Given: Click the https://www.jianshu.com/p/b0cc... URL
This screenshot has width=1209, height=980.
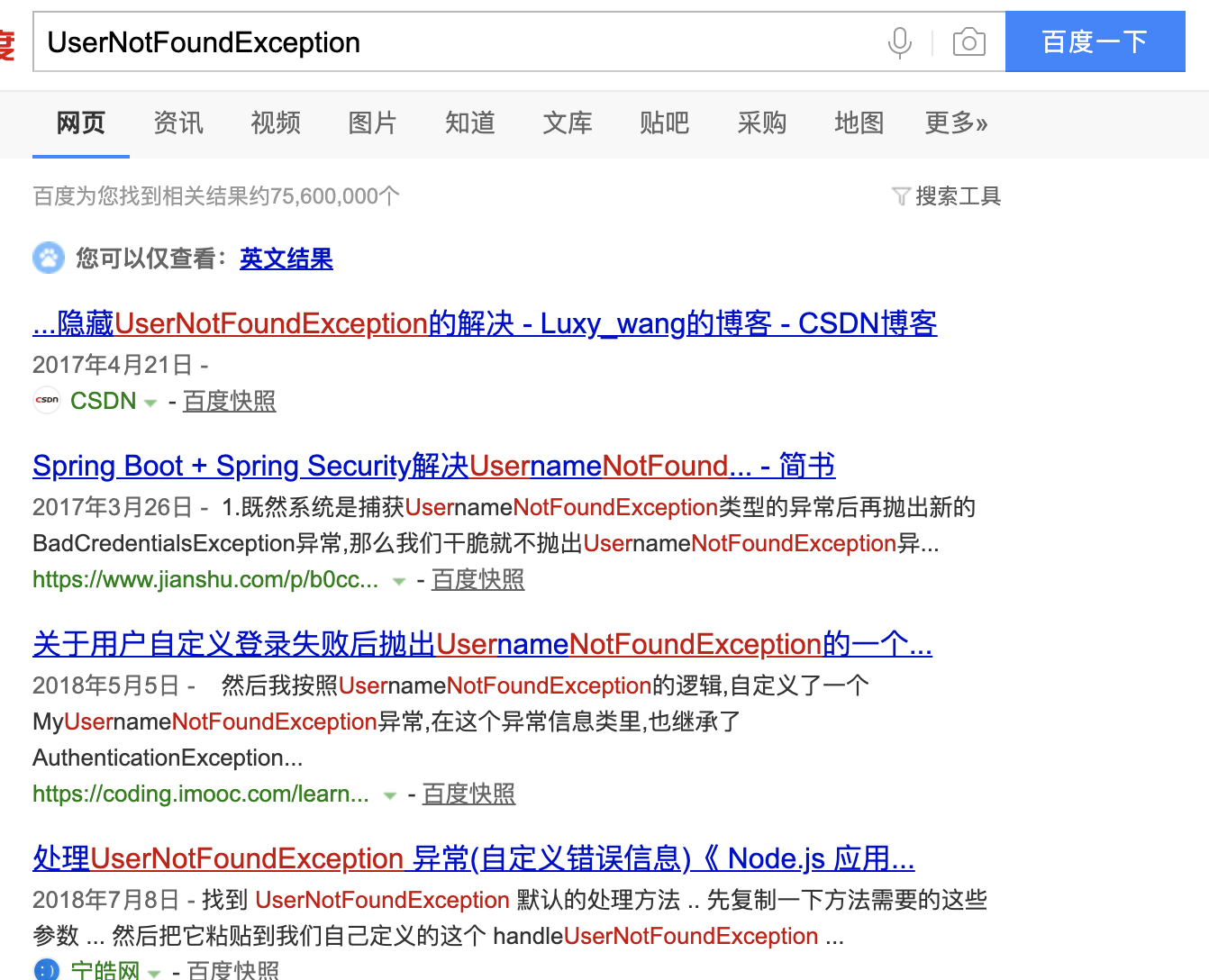Looking at the screenshot, I should (x=205, y=579).
